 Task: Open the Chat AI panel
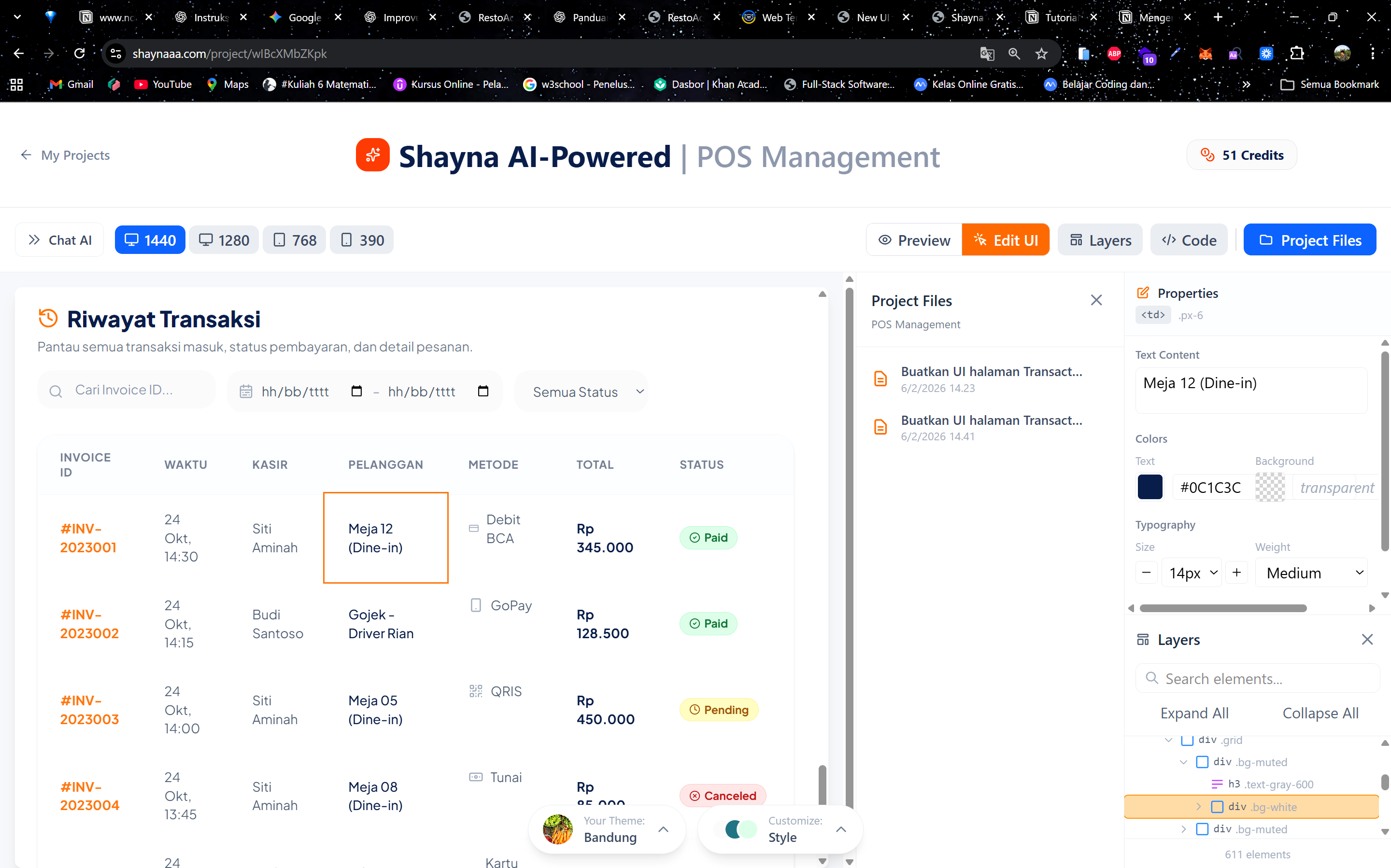(x=59, y=239)
